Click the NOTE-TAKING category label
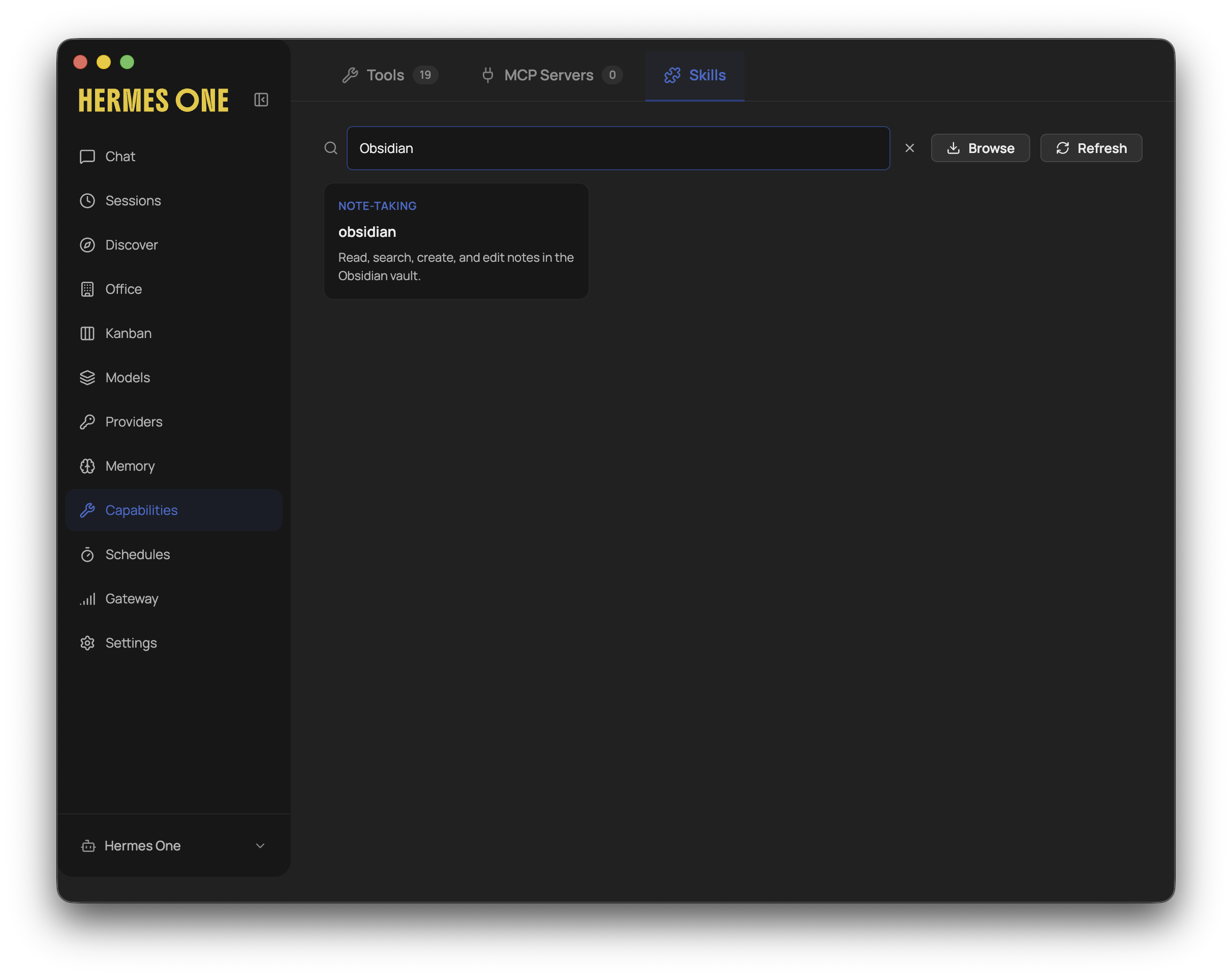Viewport: 1232px width, 978px height. [377, 206]
